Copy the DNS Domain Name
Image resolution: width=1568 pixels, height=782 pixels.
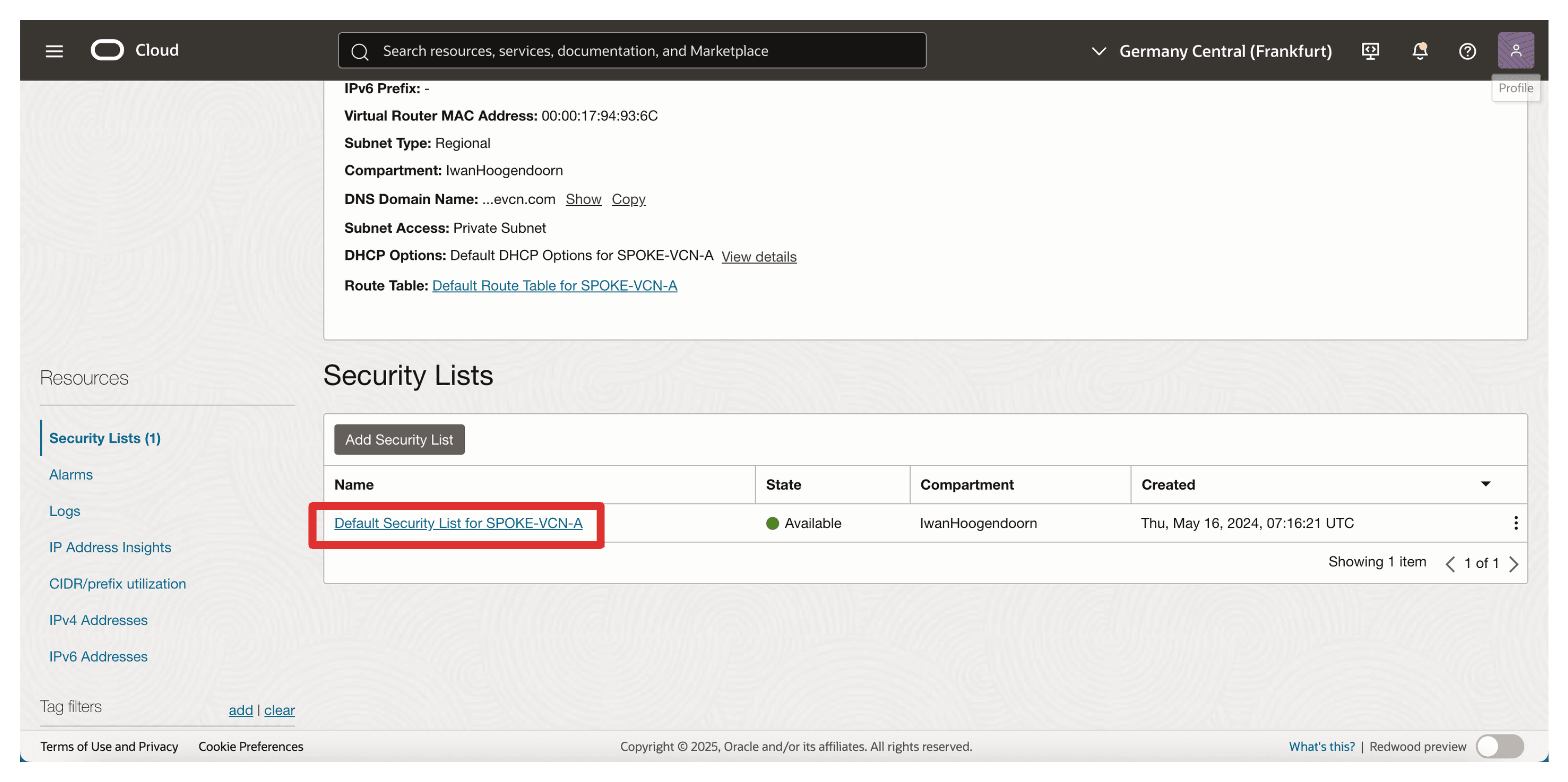click(x=629, y=199)
